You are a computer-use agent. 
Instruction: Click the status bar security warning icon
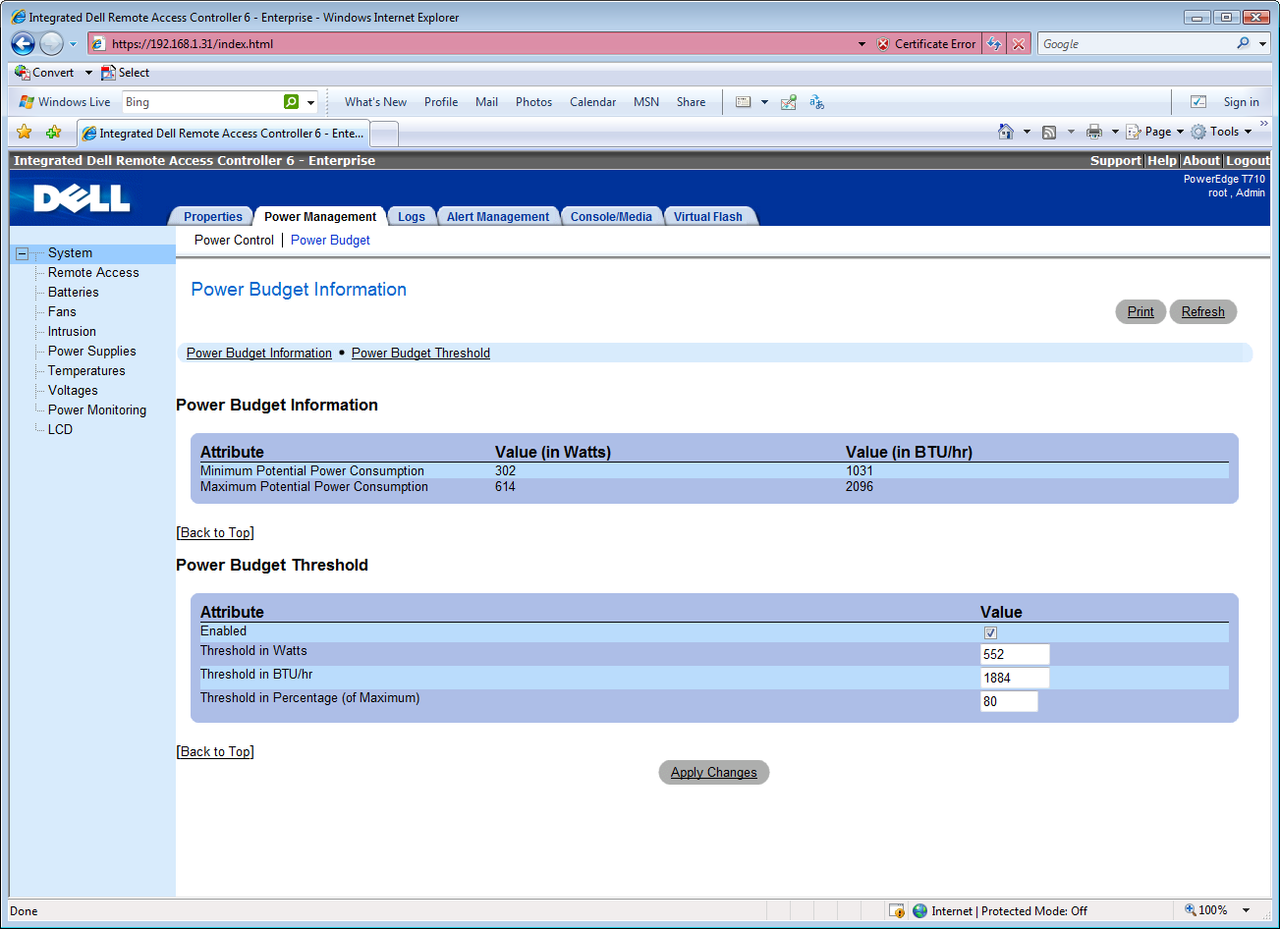[897, 911]
